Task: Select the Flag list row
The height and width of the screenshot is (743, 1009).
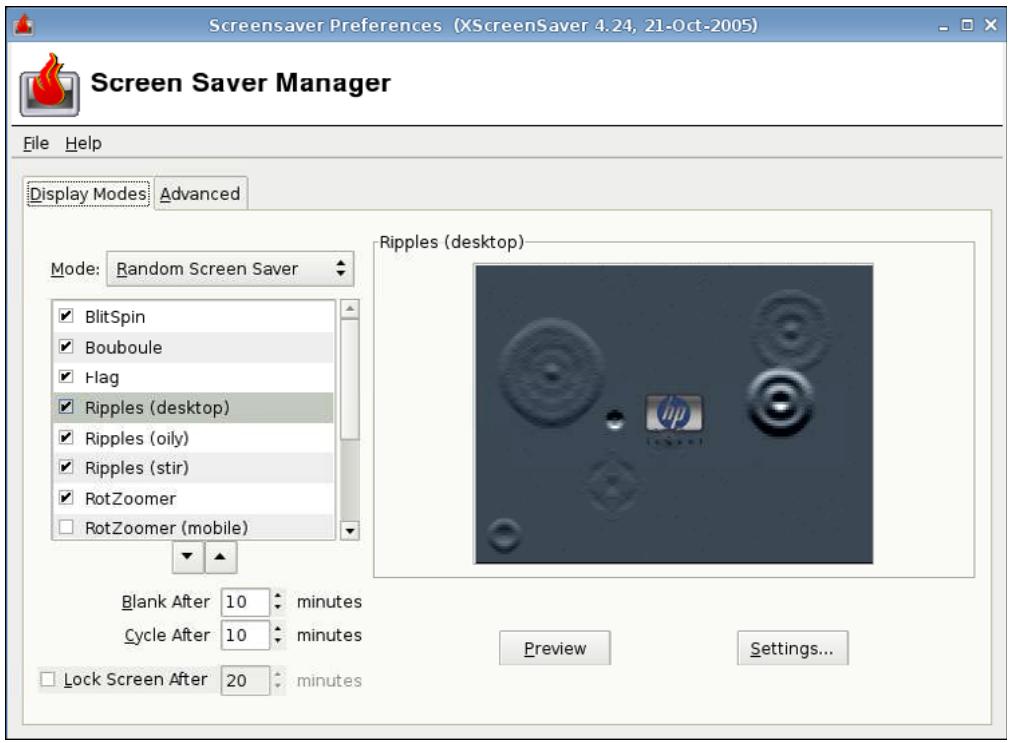Action: (194, 378)
